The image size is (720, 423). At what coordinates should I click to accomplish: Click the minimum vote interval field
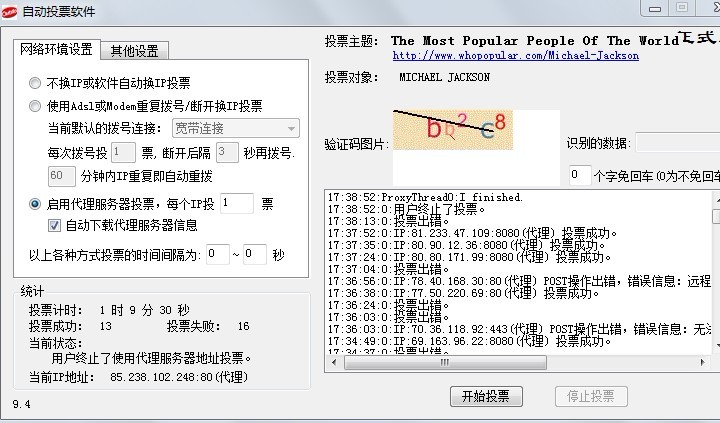218,254
